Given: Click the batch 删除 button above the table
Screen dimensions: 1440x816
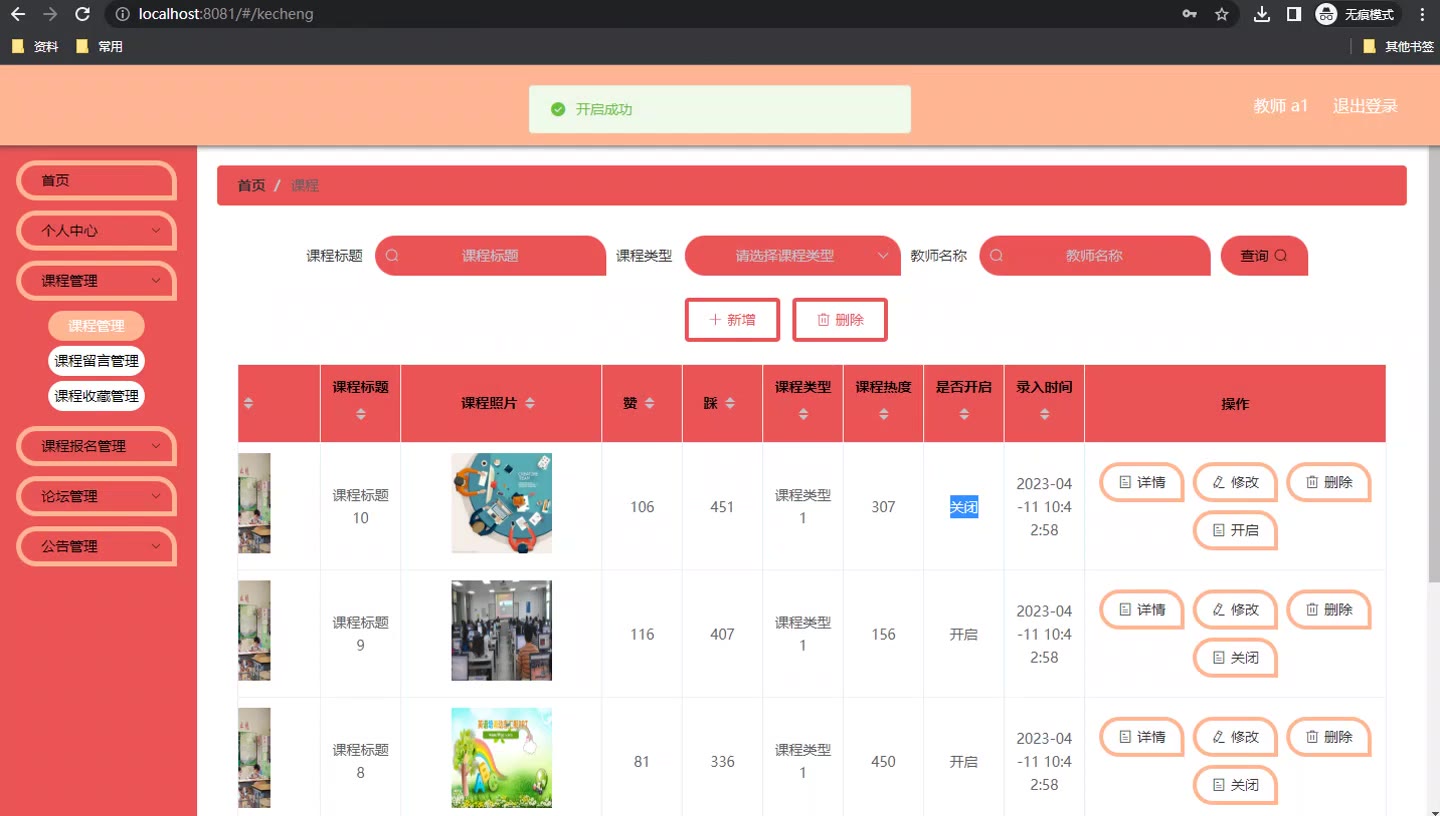Looking at the screenshot, I should pos(840,320).
